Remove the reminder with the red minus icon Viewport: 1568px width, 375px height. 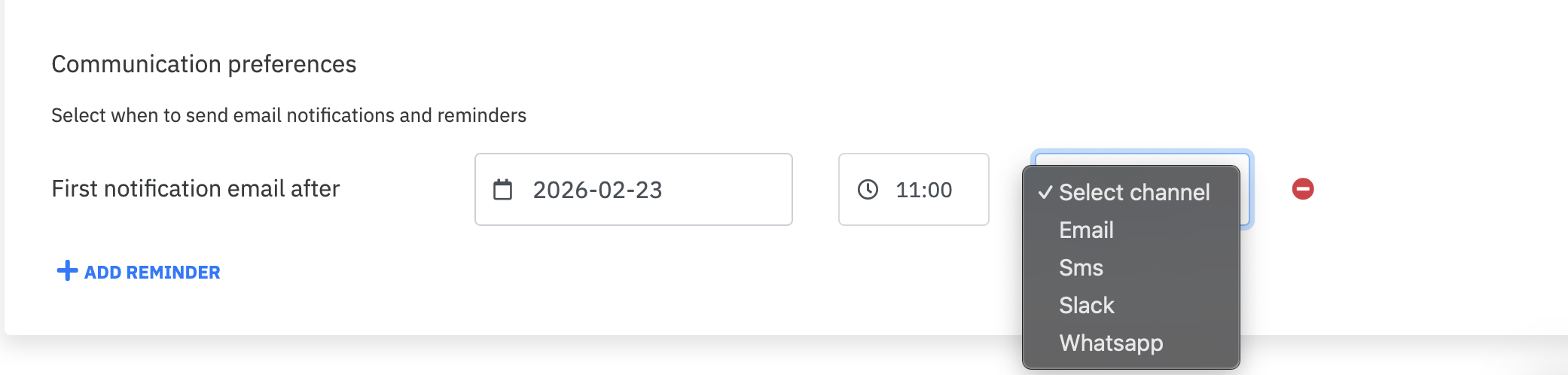tap(1303, 189)
